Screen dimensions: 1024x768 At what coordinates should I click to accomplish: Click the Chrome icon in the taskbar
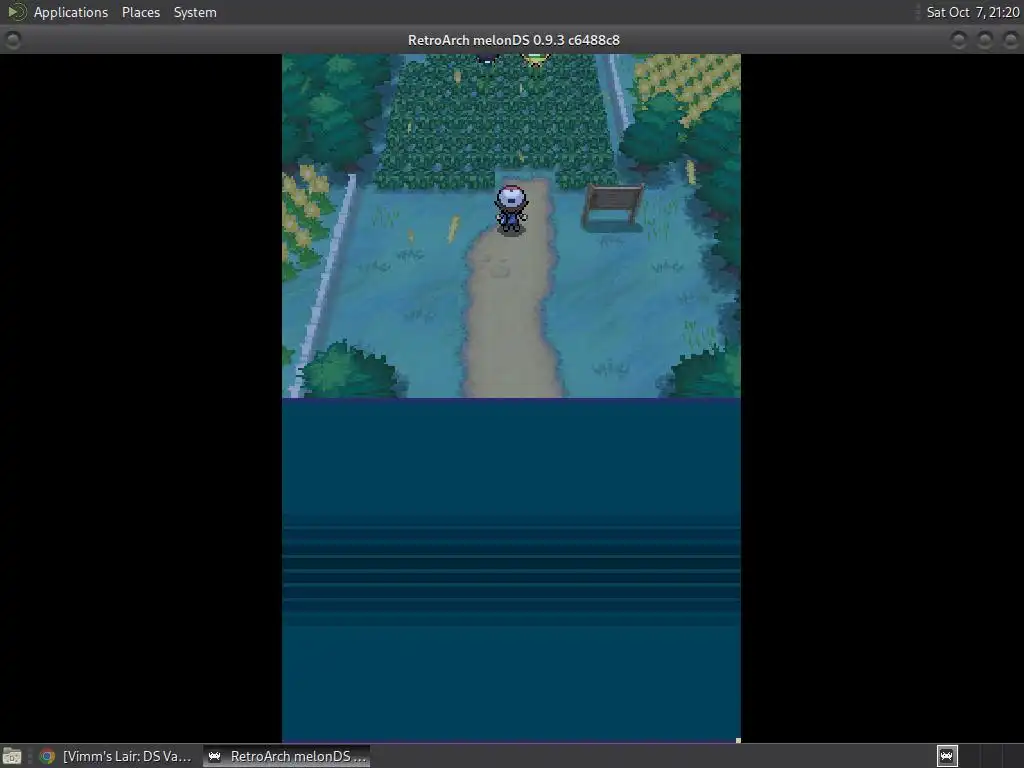click(x=47, y=756)
